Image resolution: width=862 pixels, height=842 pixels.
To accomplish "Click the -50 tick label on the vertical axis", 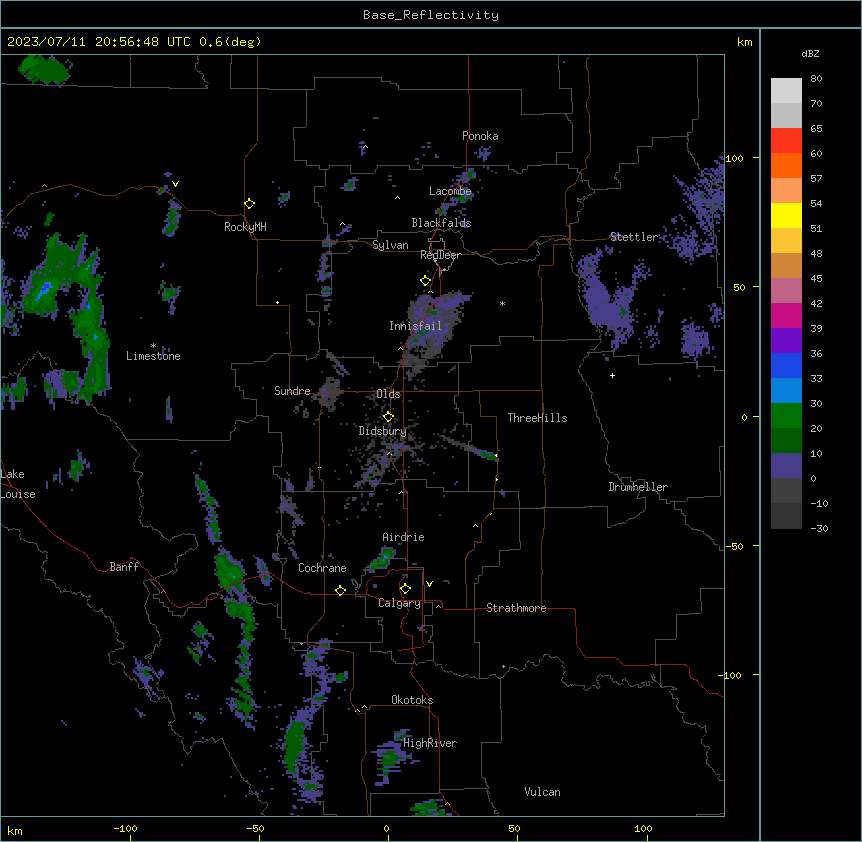I will tap(734, 546).
